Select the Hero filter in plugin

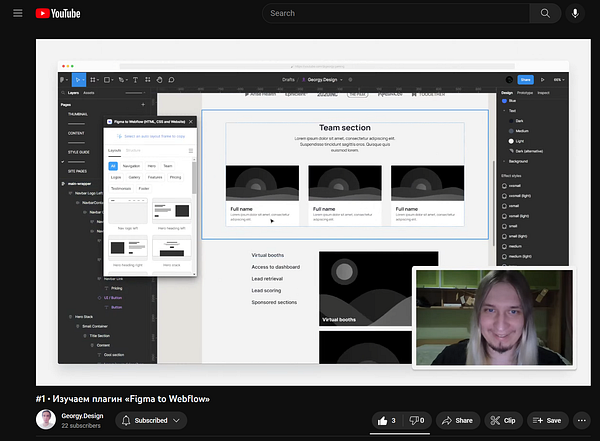(152, 165)
